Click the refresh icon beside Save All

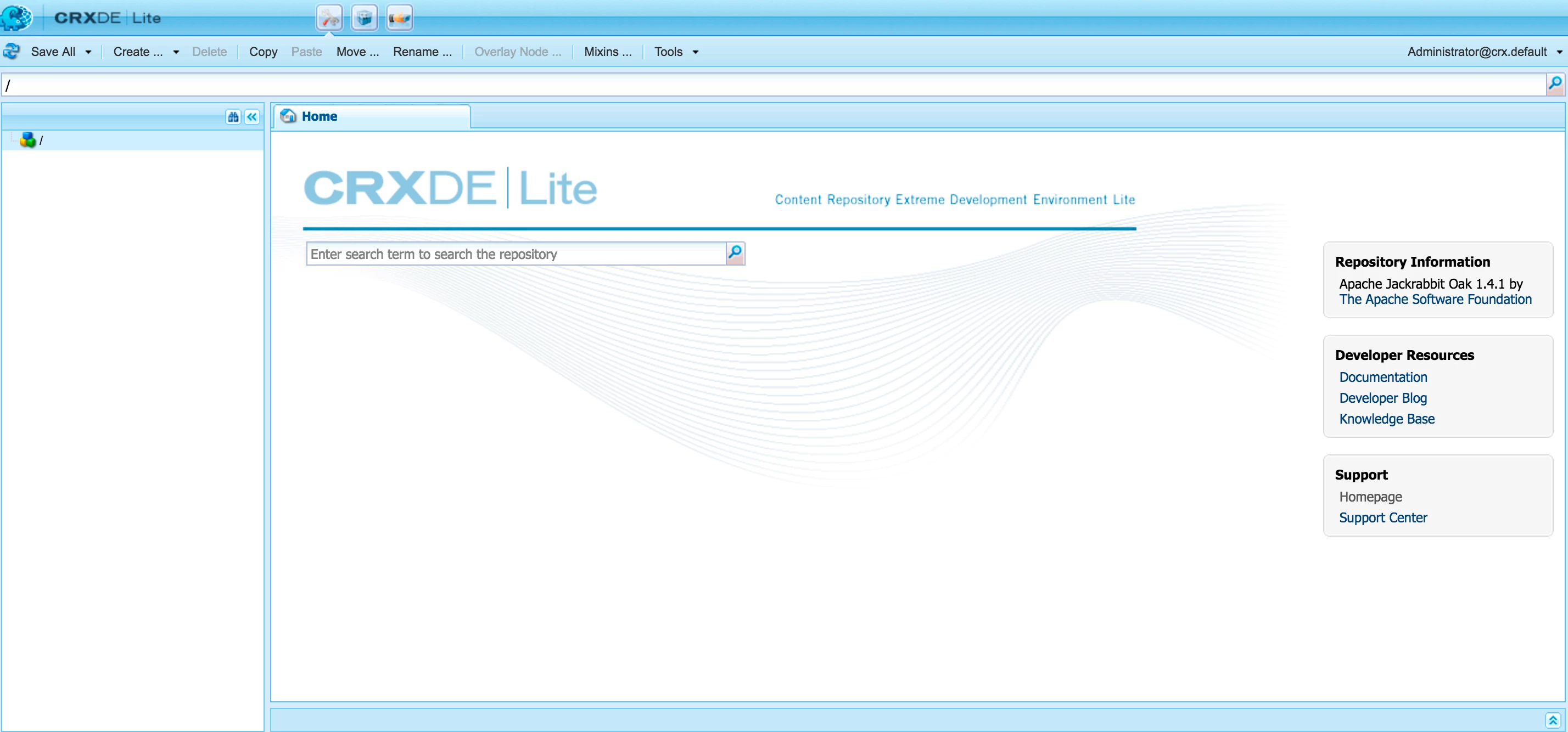(x=12, y=52)
